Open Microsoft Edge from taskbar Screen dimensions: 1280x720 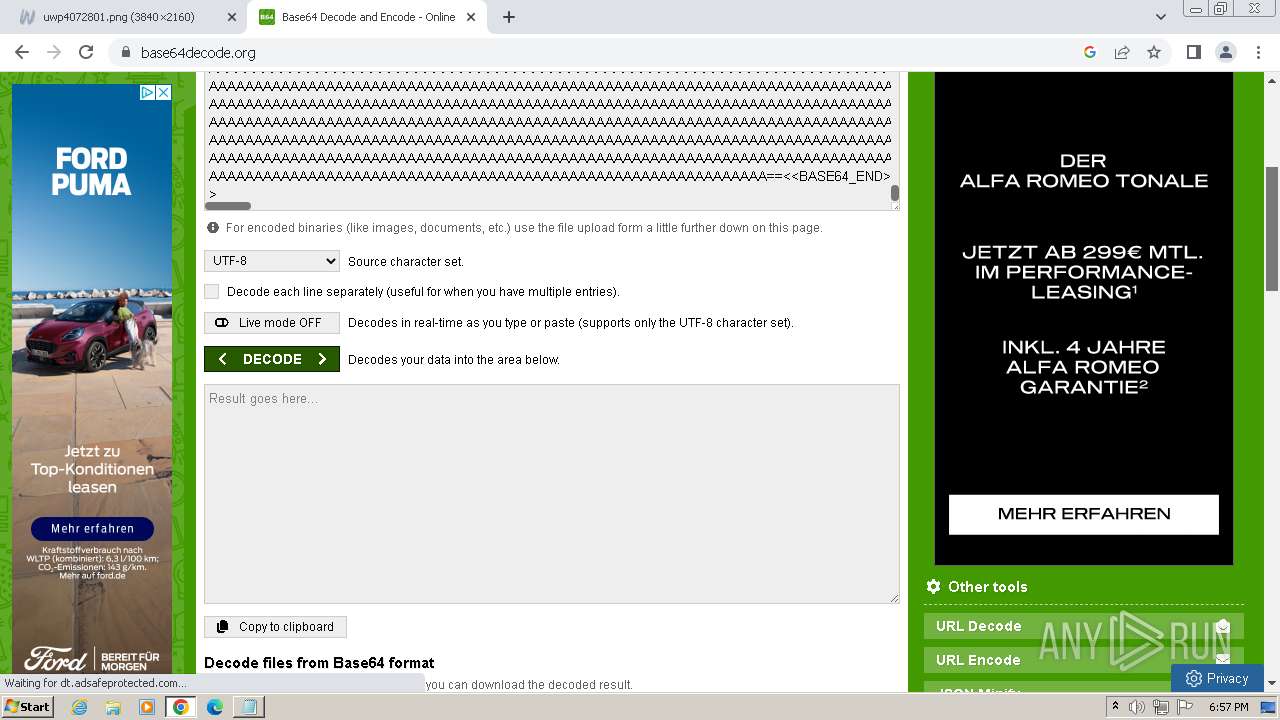[214, 707]
